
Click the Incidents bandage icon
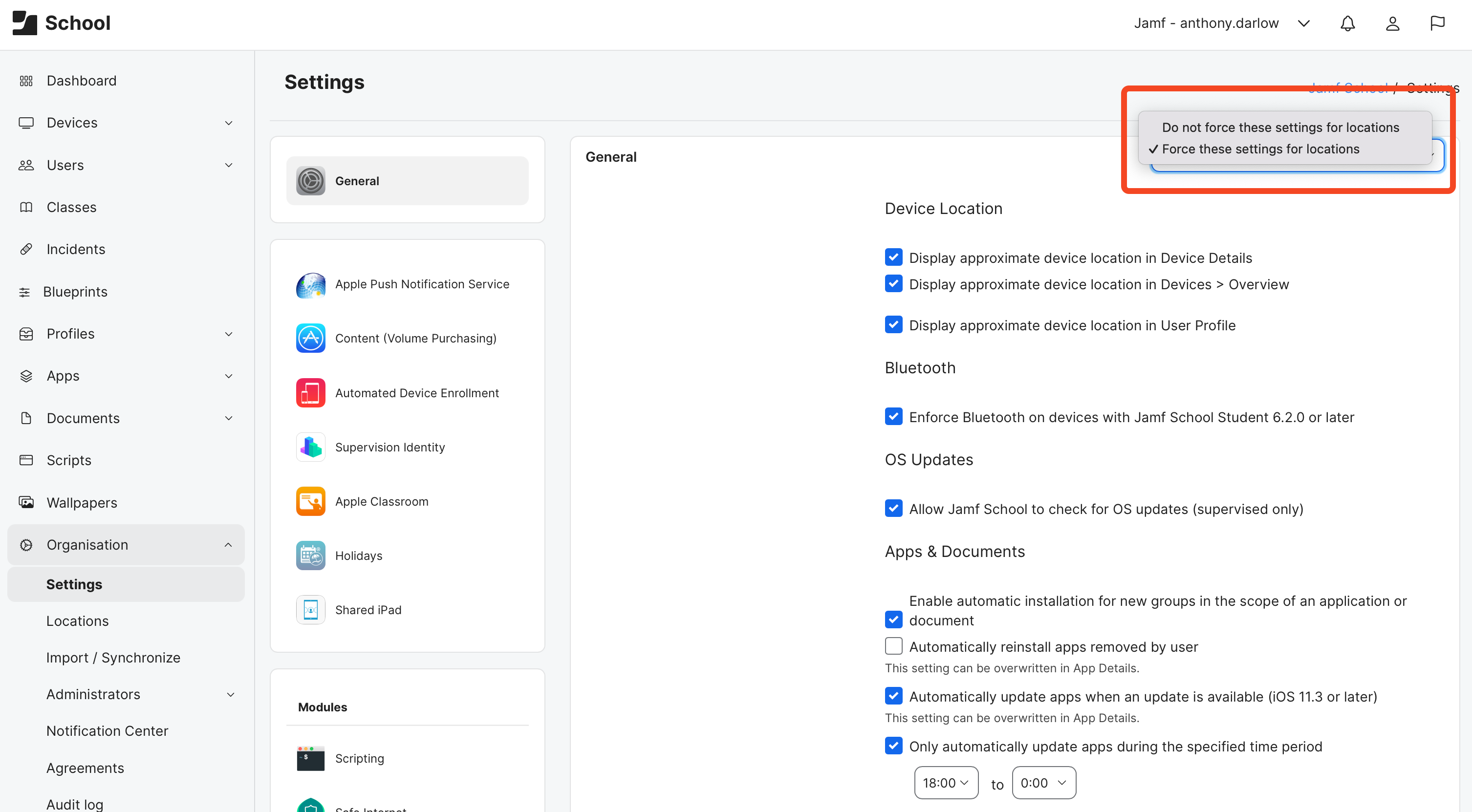pyautogui.click(x=26, y=249)
